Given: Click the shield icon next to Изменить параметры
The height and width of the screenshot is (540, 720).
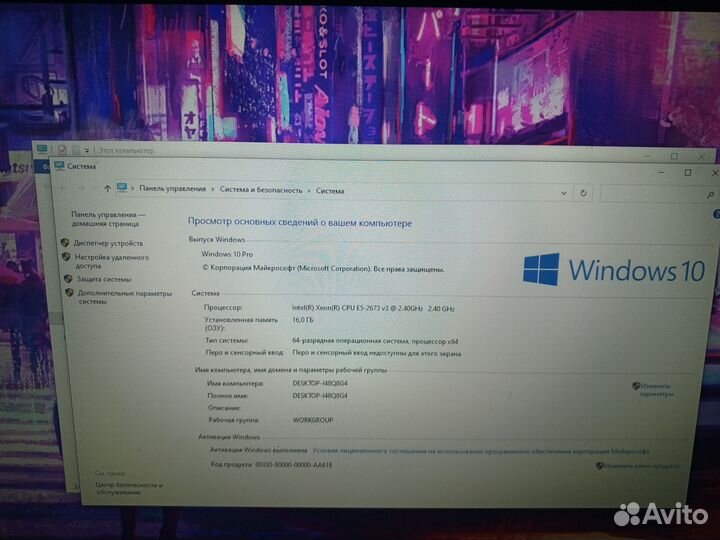Looking at the screenshot, I should [636, 385].
